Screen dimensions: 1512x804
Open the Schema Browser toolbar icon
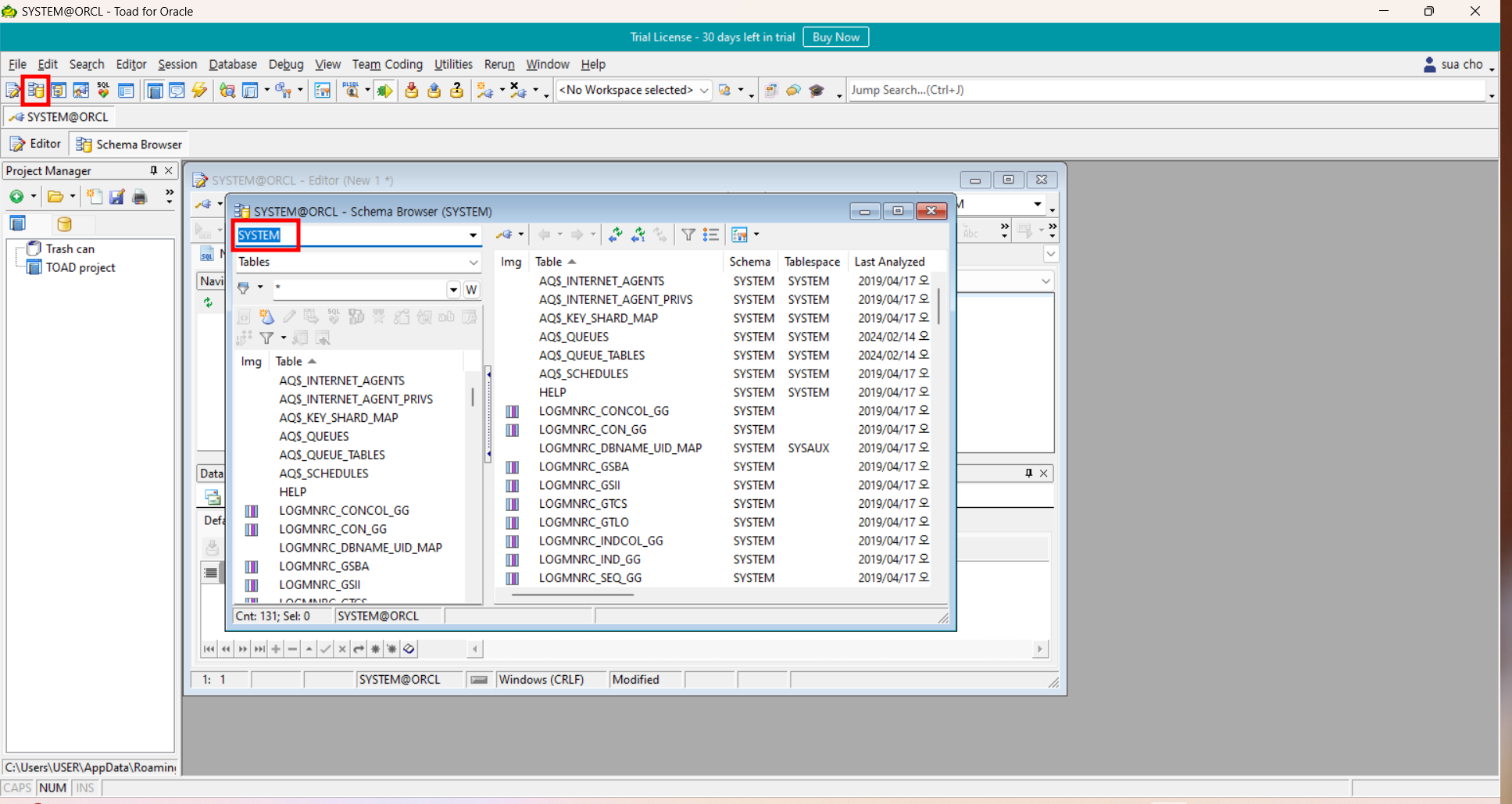point(36,91)
